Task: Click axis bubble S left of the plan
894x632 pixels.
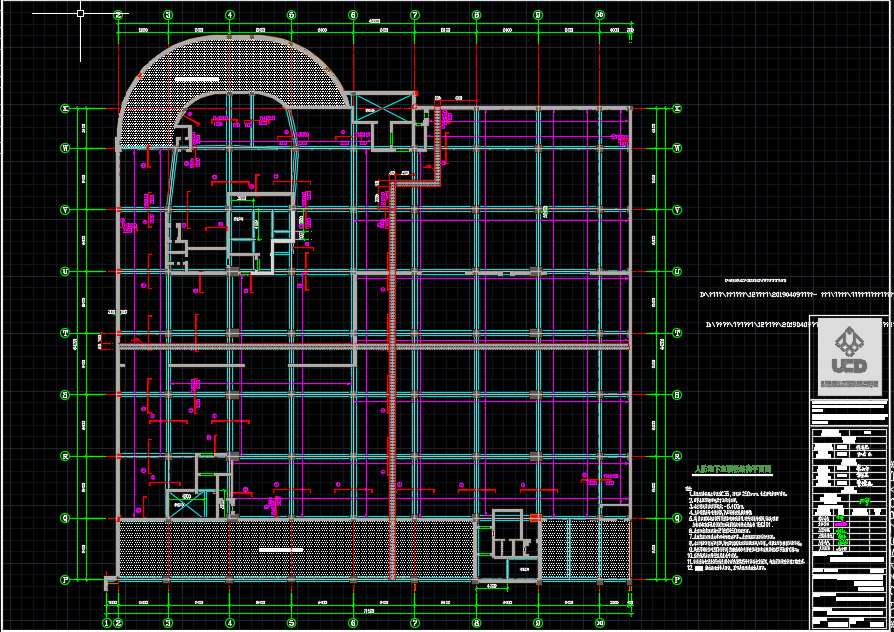Action: (x=66, y=395)
